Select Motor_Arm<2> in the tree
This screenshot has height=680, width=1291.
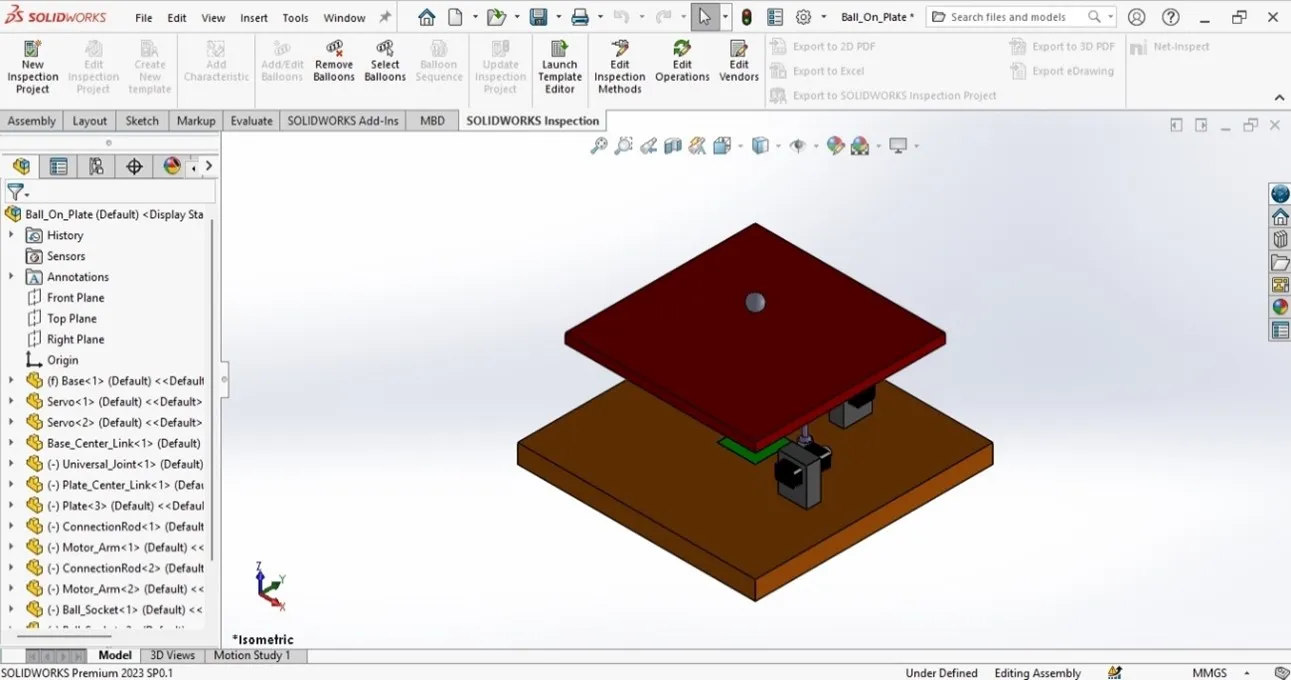tap(125, 589)
